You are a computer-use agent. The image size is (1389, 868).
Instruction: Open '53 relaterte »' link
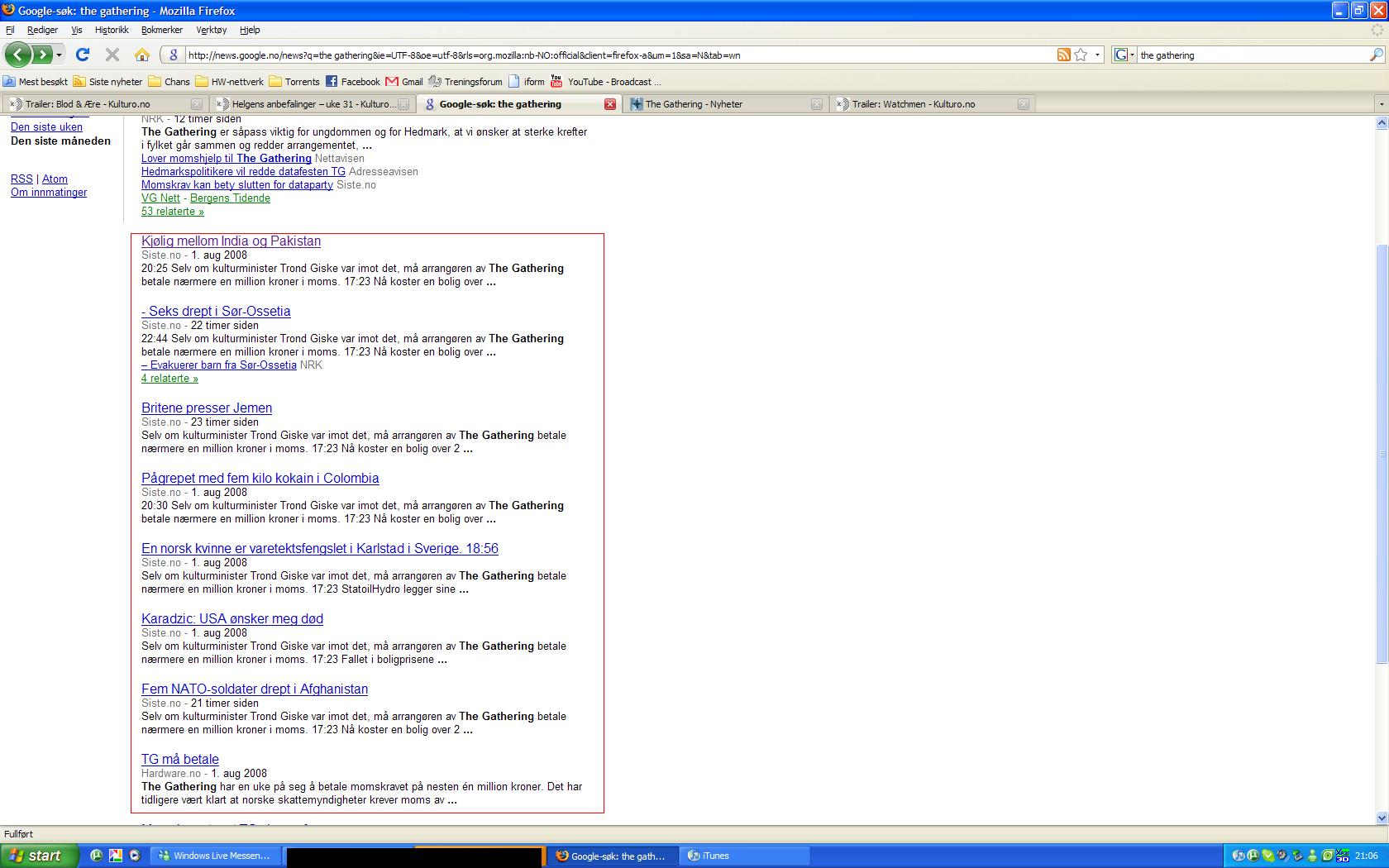[x=173, y=212]
